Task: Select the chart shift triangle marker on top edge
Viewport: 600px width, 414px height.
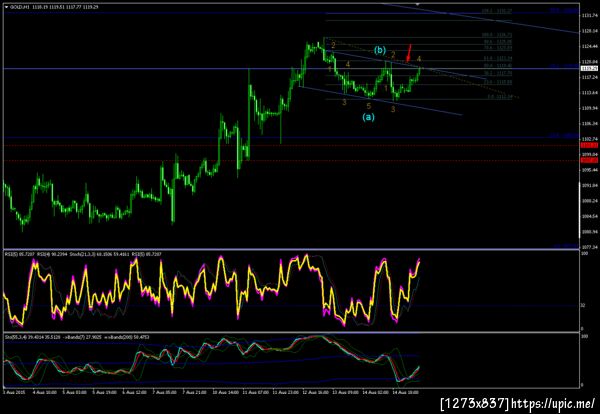Action: [x=418, y=4]
